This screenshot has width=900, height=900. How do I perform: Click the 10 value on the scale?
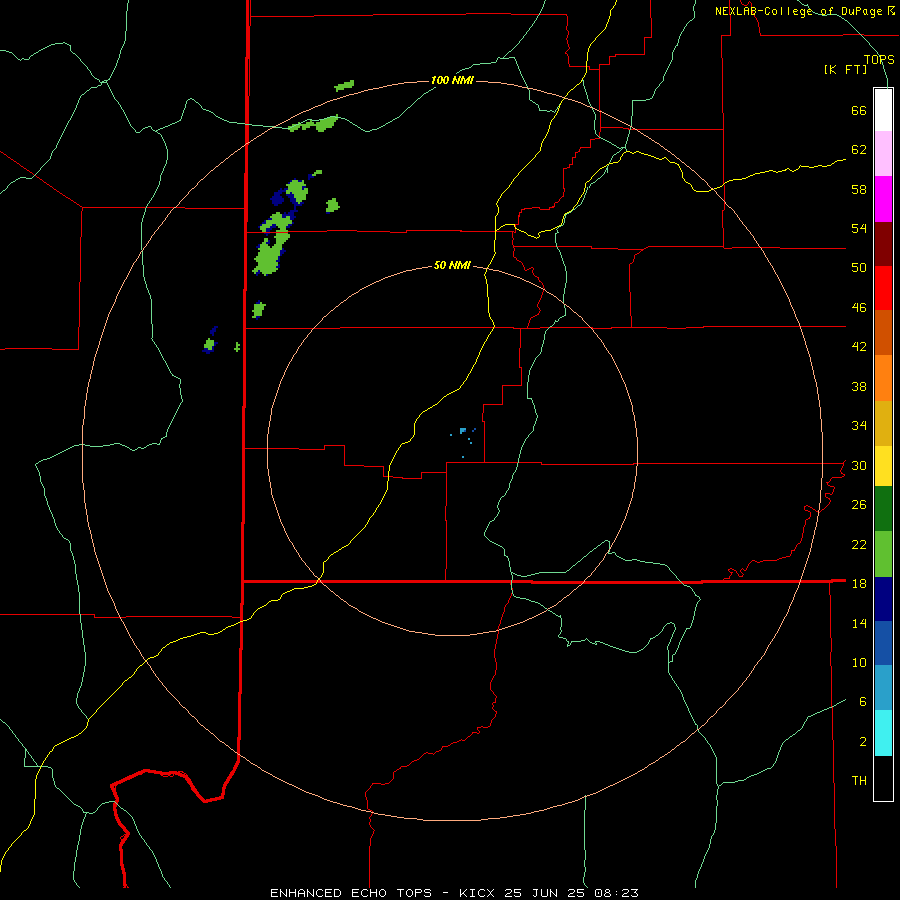(x=859, y=662)
